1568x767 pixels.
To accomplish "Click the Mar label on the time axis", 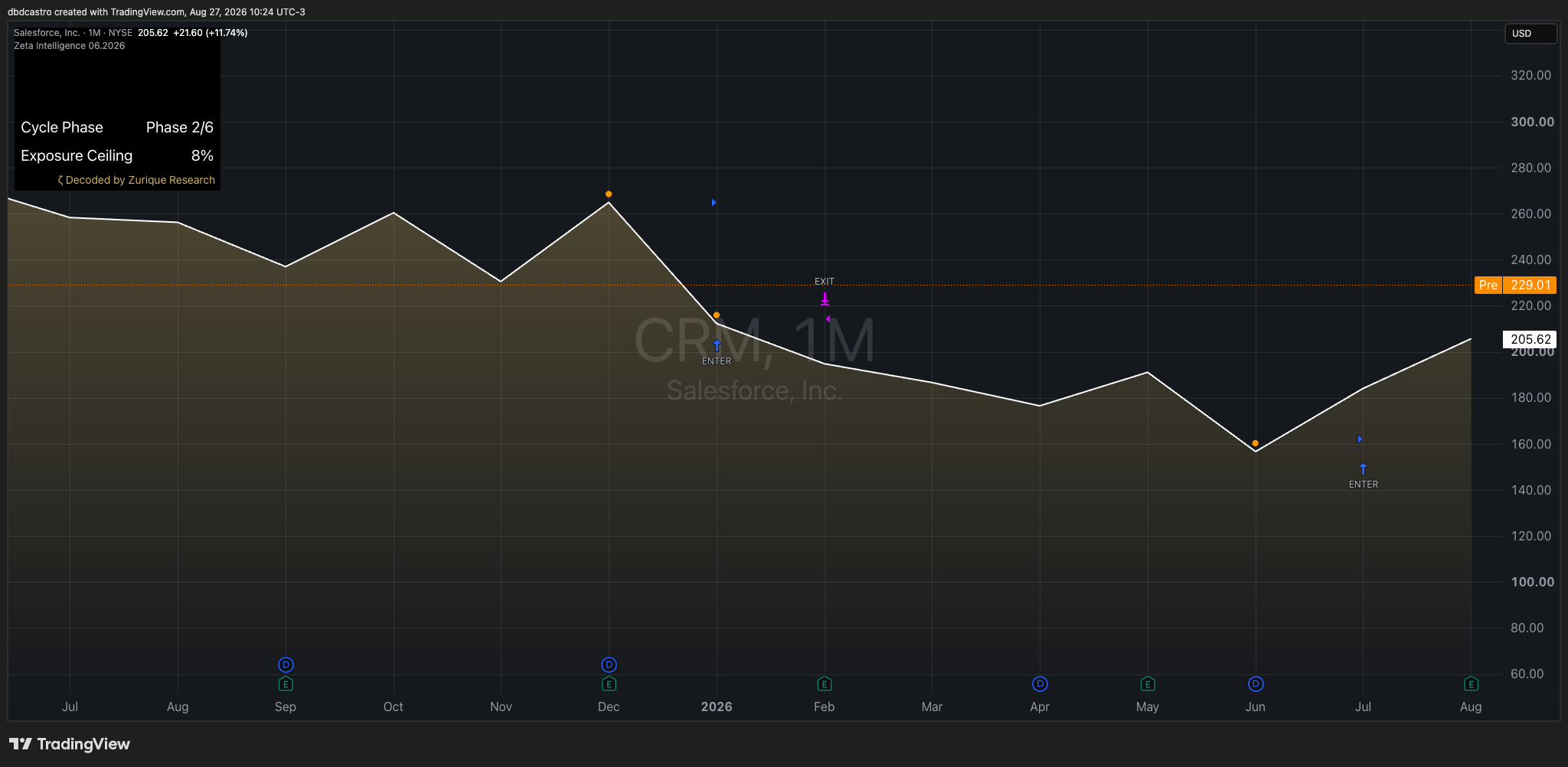I will [x=932, y=707].
